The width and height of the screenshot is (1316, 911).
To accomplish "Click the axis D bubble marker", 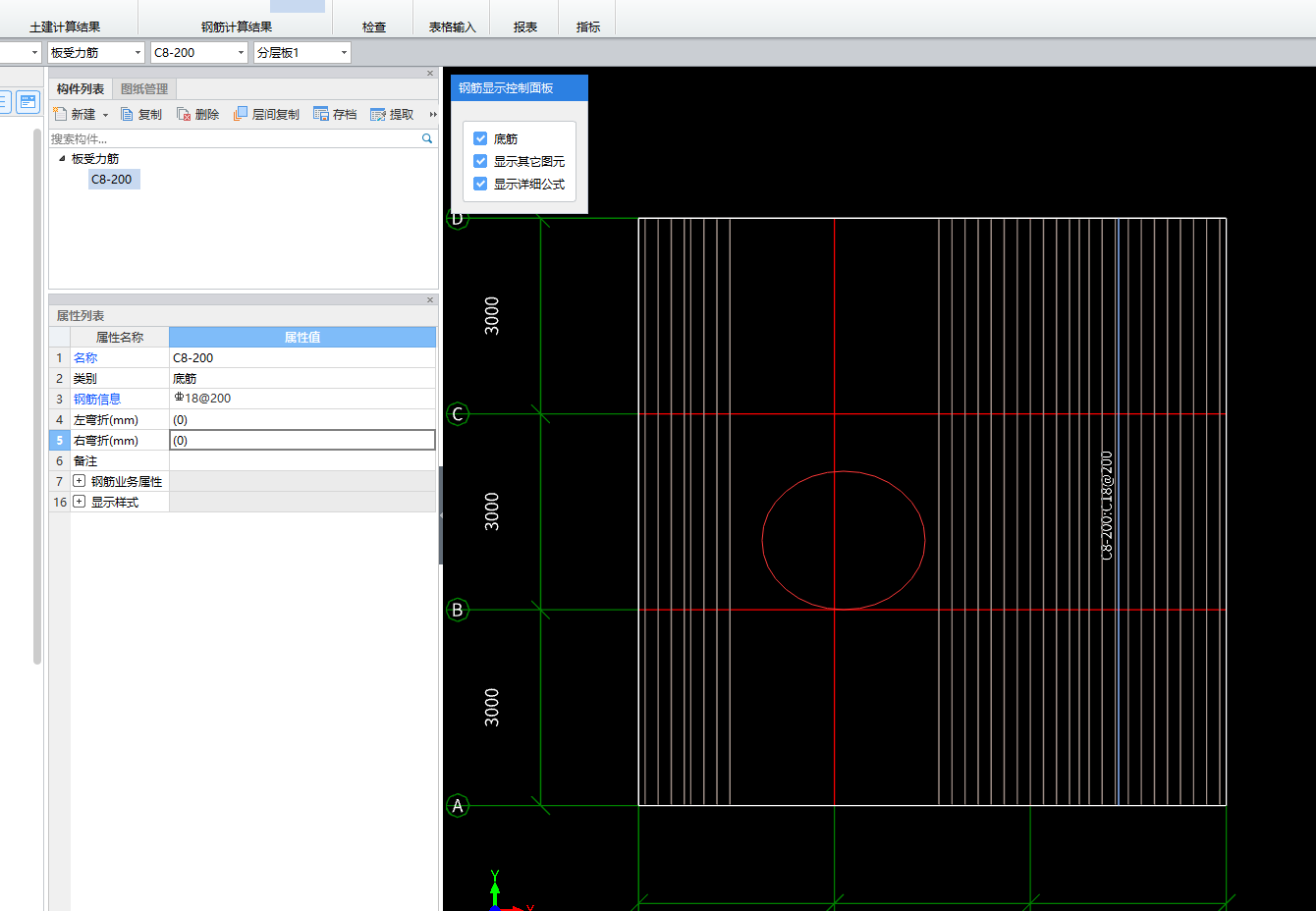I will point(458,218).
